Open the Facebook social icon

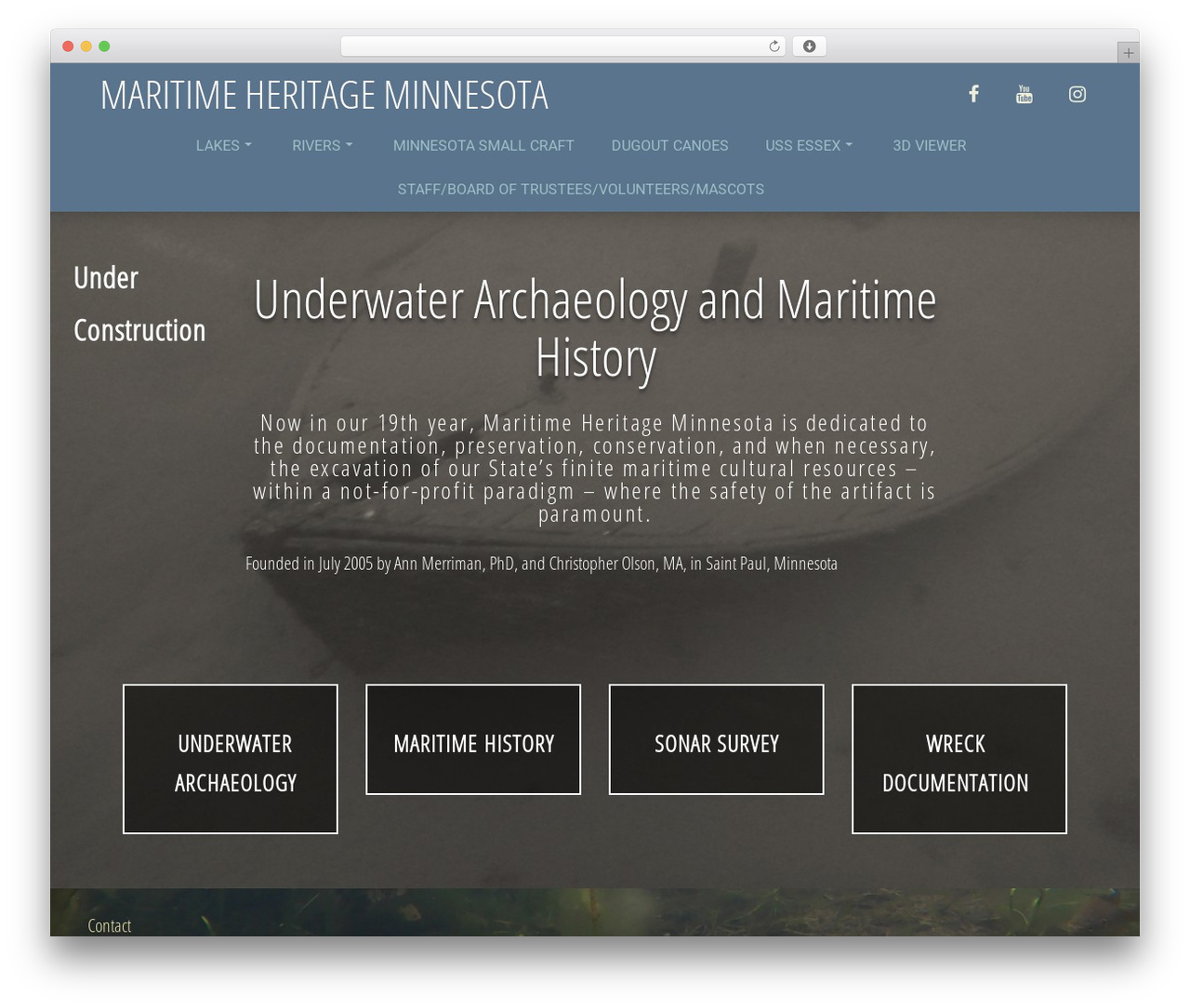(973, 94)
